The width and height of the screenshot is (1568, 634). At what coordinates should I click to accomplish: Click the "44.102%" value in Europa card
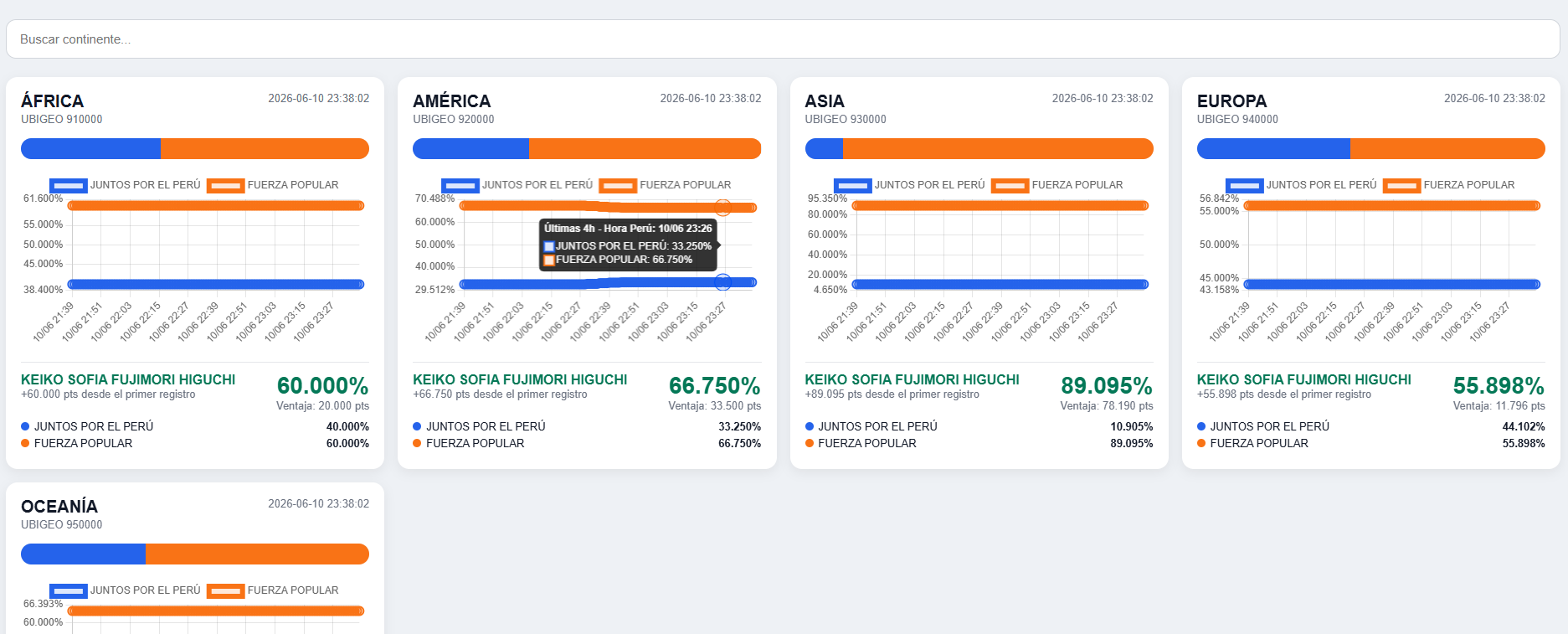coord(1524,427)
